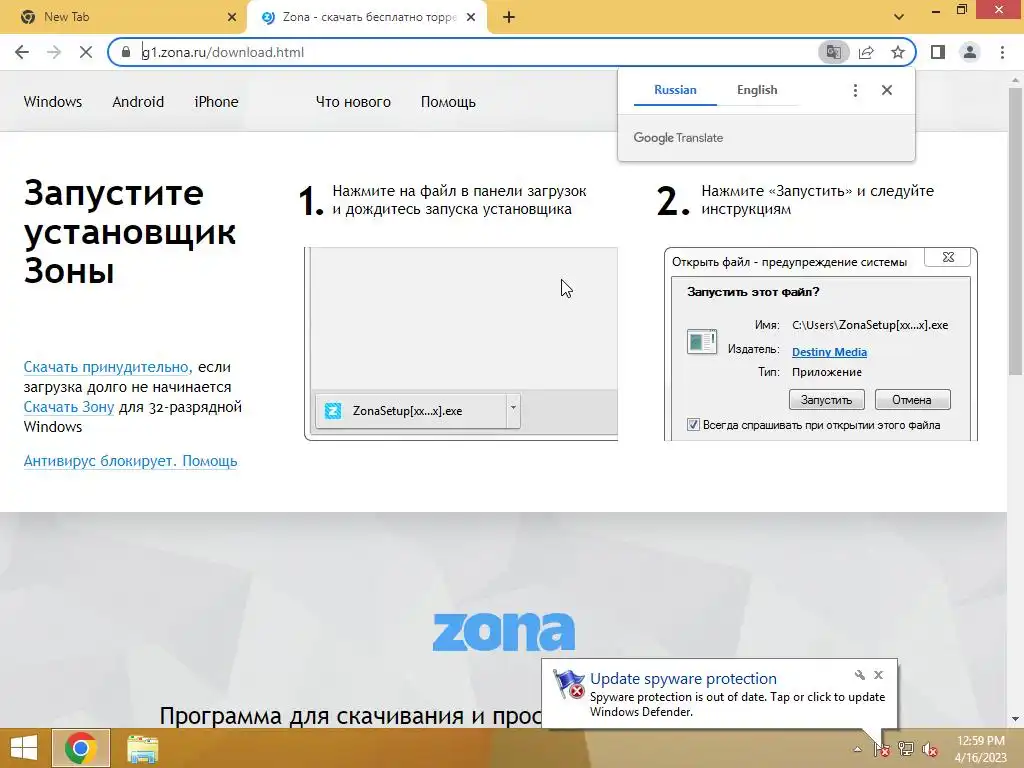Click the Запустить button in the illustration
Viewport: 1024px width, 768px height.
coord(826,400)
